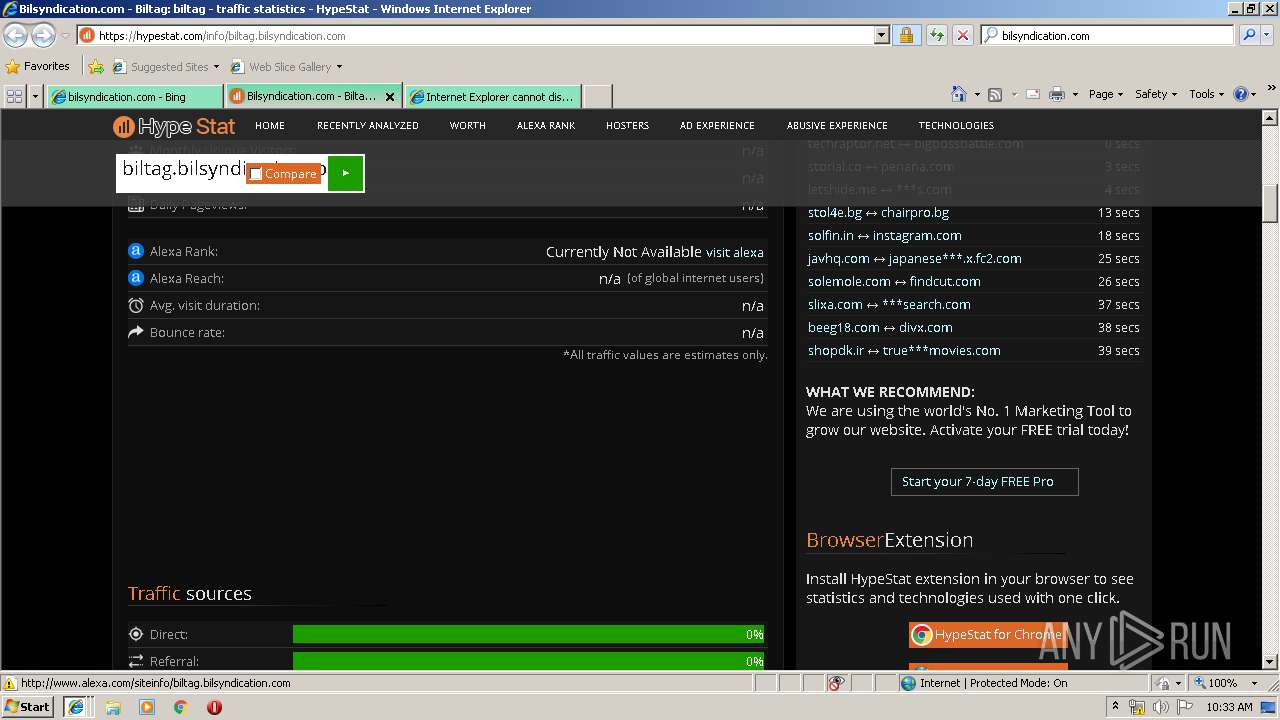Click the volume speaker tray icon
Screen dimensions: 1280x720
click(x=1161, y=707)
